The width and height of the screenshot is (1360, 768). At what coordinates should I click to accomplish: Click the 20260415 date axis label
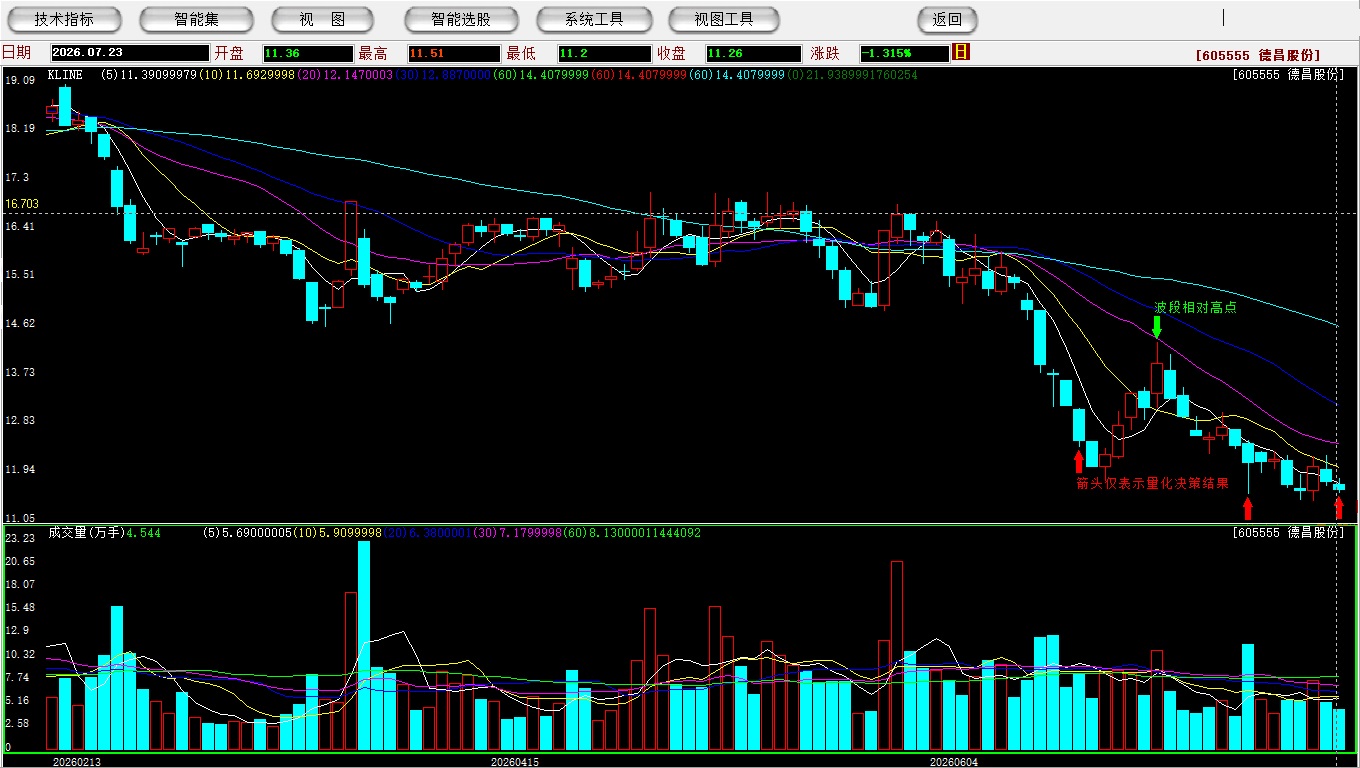pyautogui.click(x=515, y=762)
